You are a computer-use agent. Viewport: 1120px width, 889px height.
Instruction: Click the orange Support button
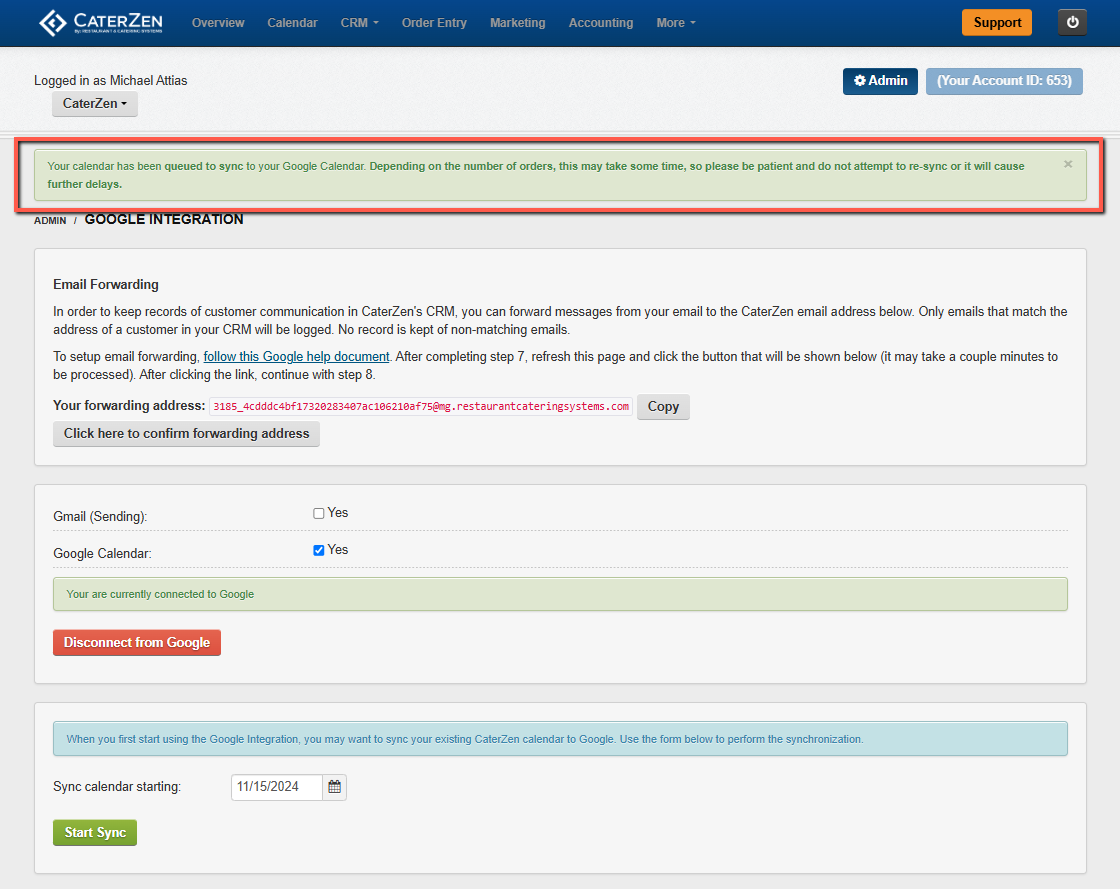[x=997, y=22]
